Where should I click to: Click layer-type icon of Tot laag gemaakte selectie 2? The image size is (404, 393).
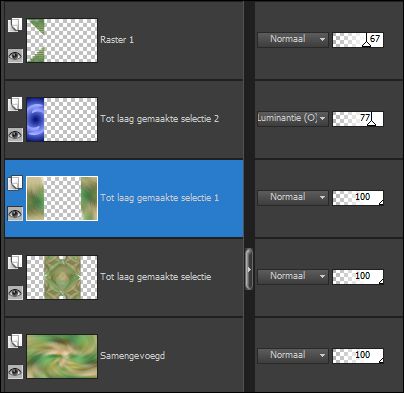click(x=15, y=104)
